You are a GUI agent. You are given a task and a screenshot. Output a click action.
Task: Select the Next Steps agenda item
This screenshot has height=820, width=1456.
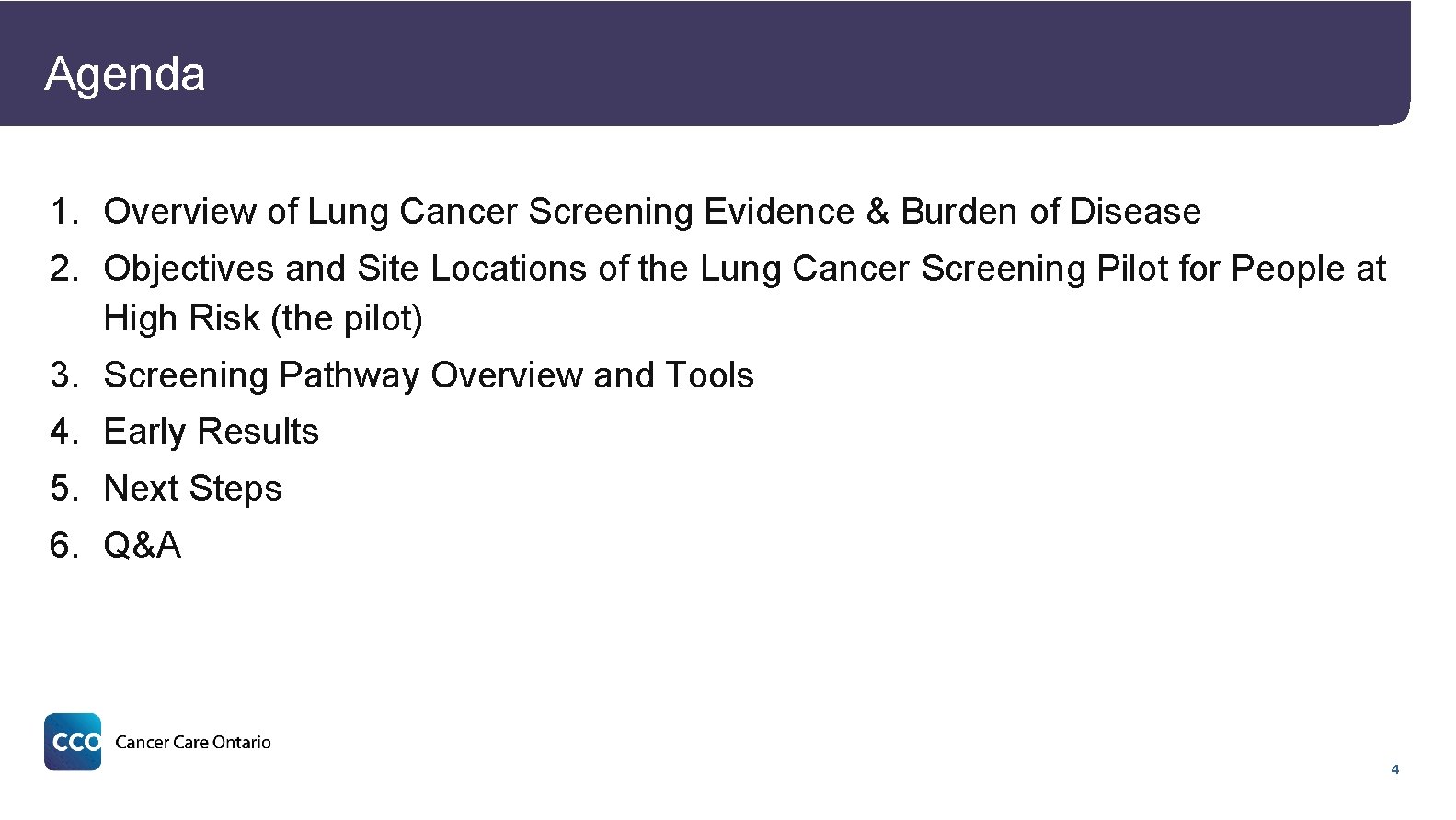point(193,489)
